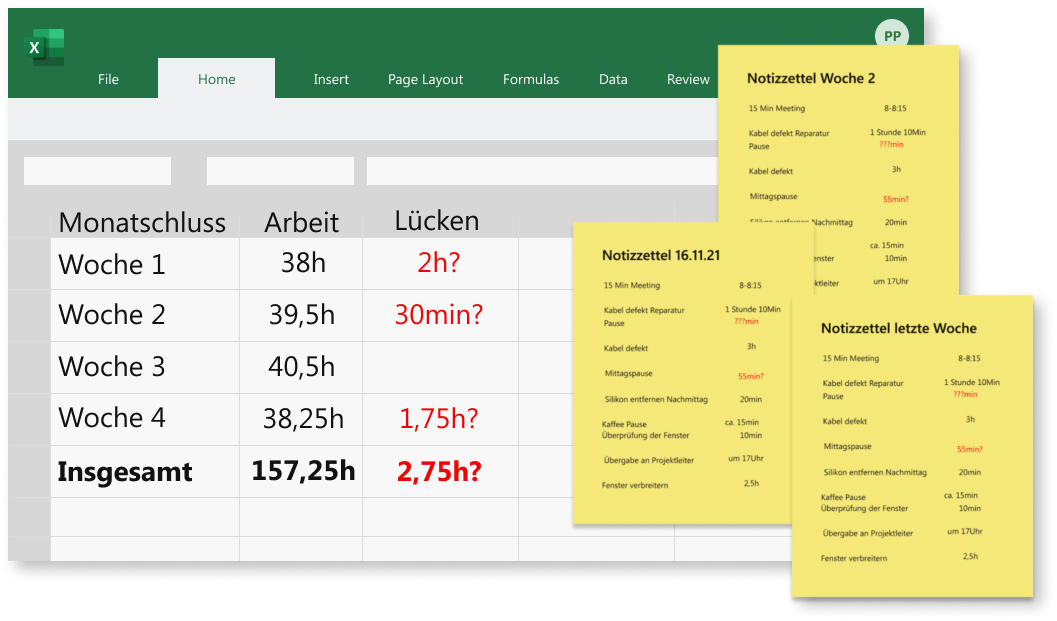This screenshot has width=1057, height=621.
Task: Click the 3h value in the letzte Woche note
Action: point(970,419)
